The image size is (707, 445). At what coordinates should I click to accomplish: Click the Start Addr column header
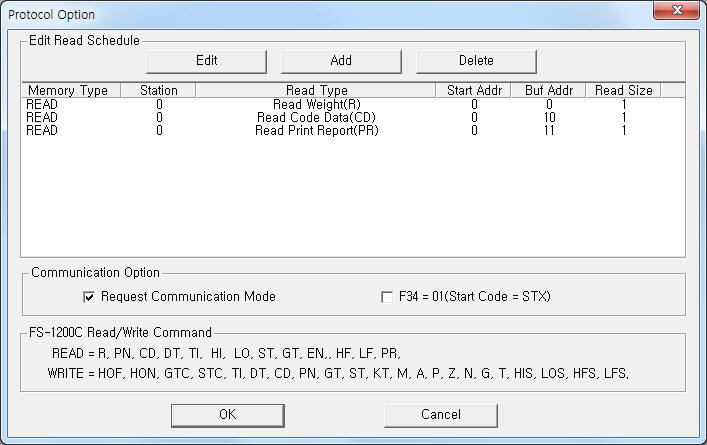(x=474, y=91)
